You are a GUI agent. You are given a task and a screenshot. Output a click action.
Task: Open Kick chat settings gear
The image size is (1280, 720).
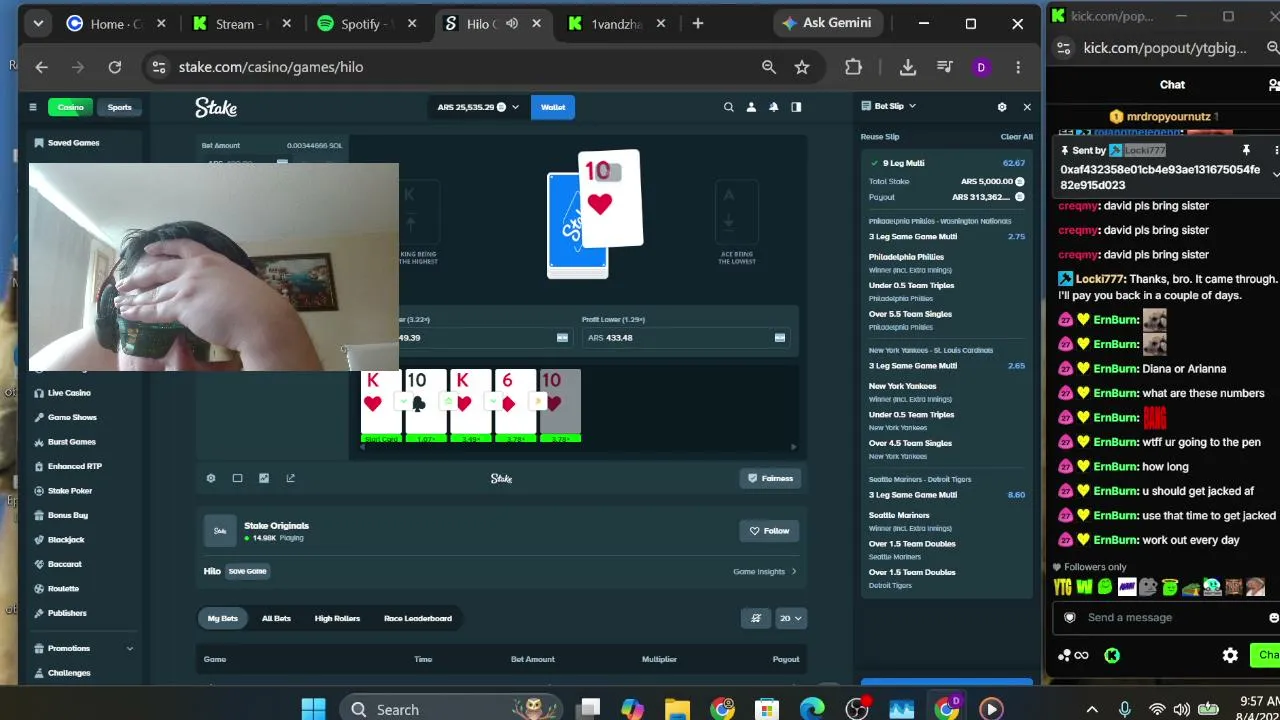(1230, 656)
